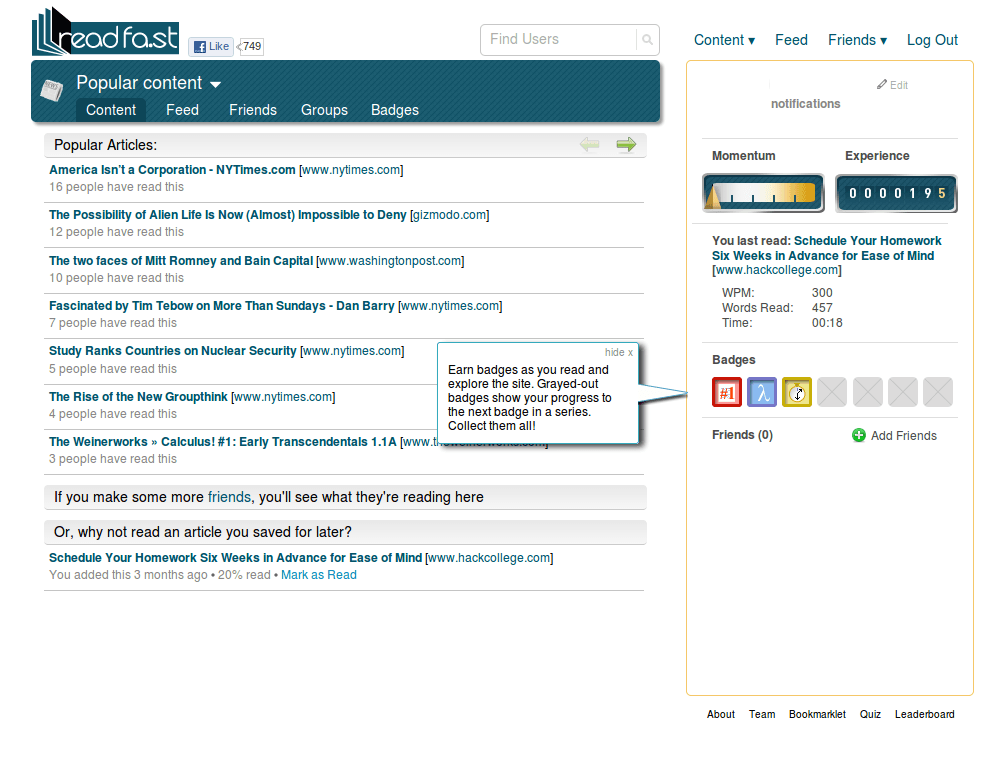Screen dimensions: 1008x762
Task: Click the newspaper icon beside Popular content
Action: (51, 90)
